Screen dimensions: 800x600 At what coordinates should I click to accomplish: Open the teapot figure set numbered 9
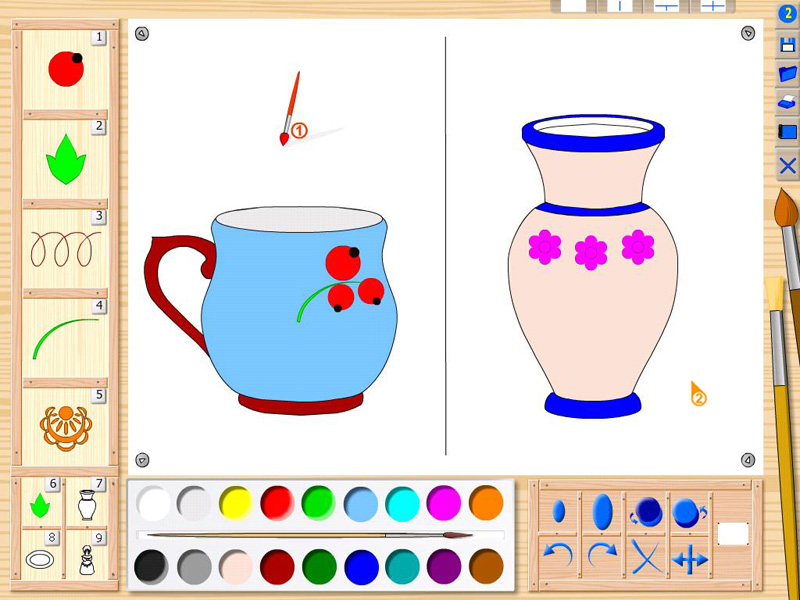[87, 560]
